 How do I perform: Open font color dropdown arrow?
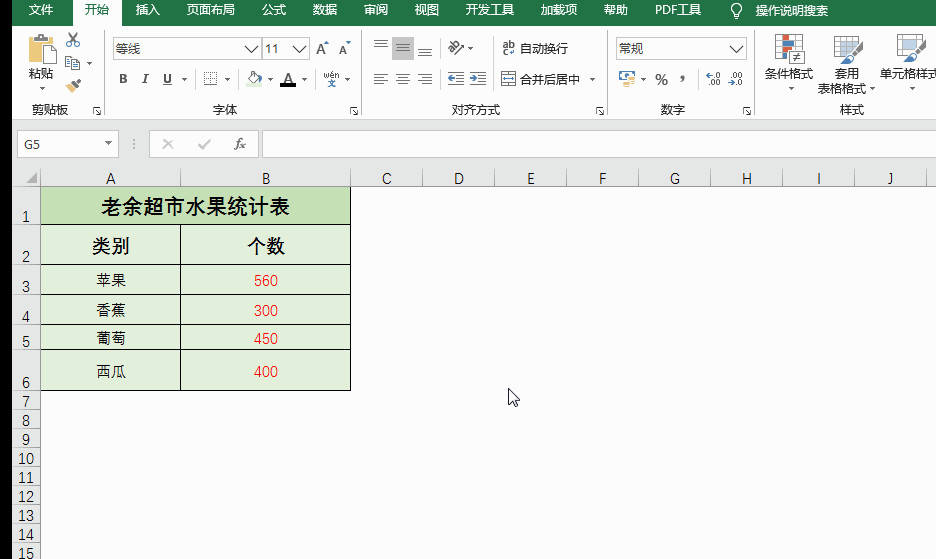tap(304, 79)
